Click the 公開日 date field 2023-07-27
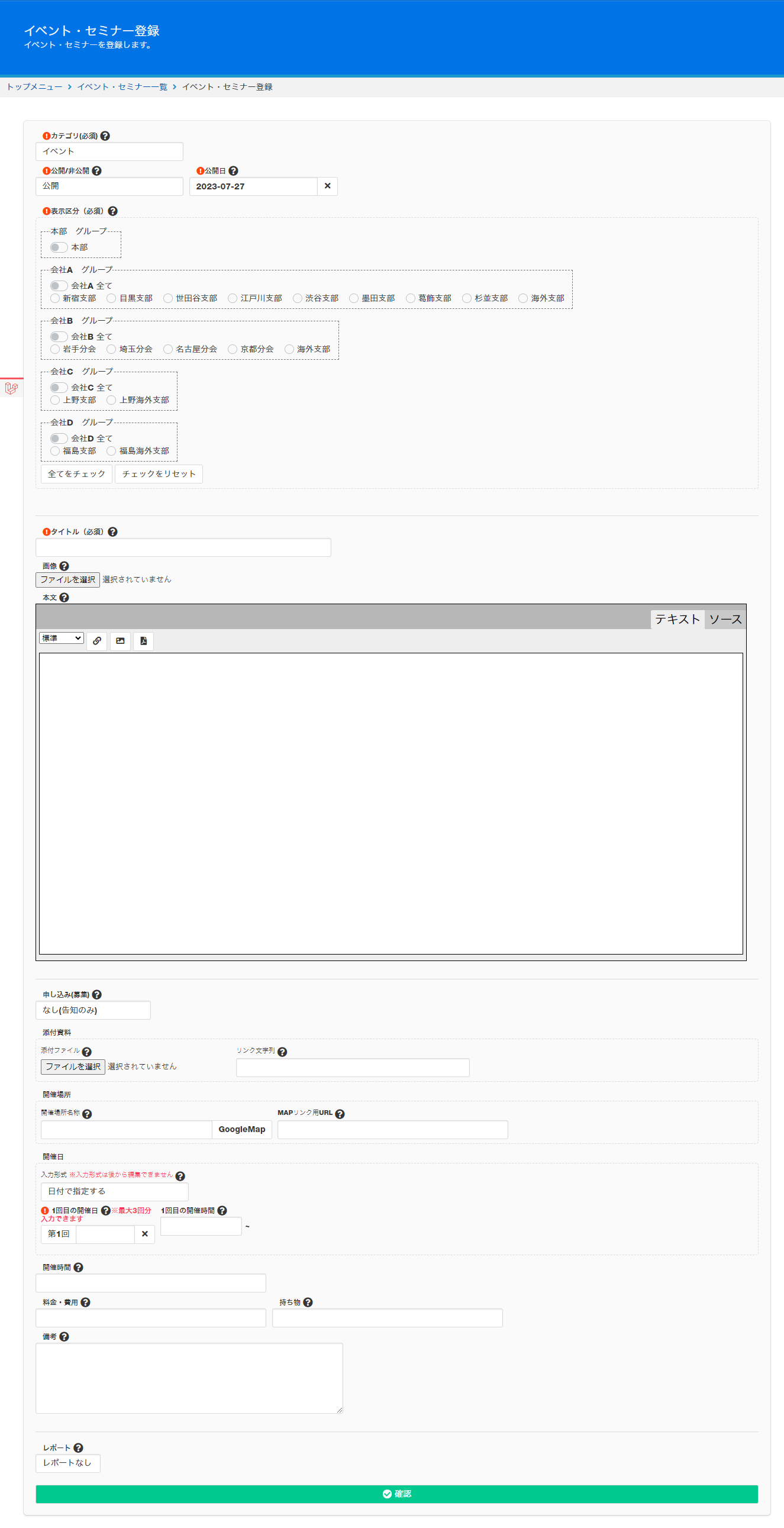The width and height of the screenshot is (784, 1528). [253, 186]
